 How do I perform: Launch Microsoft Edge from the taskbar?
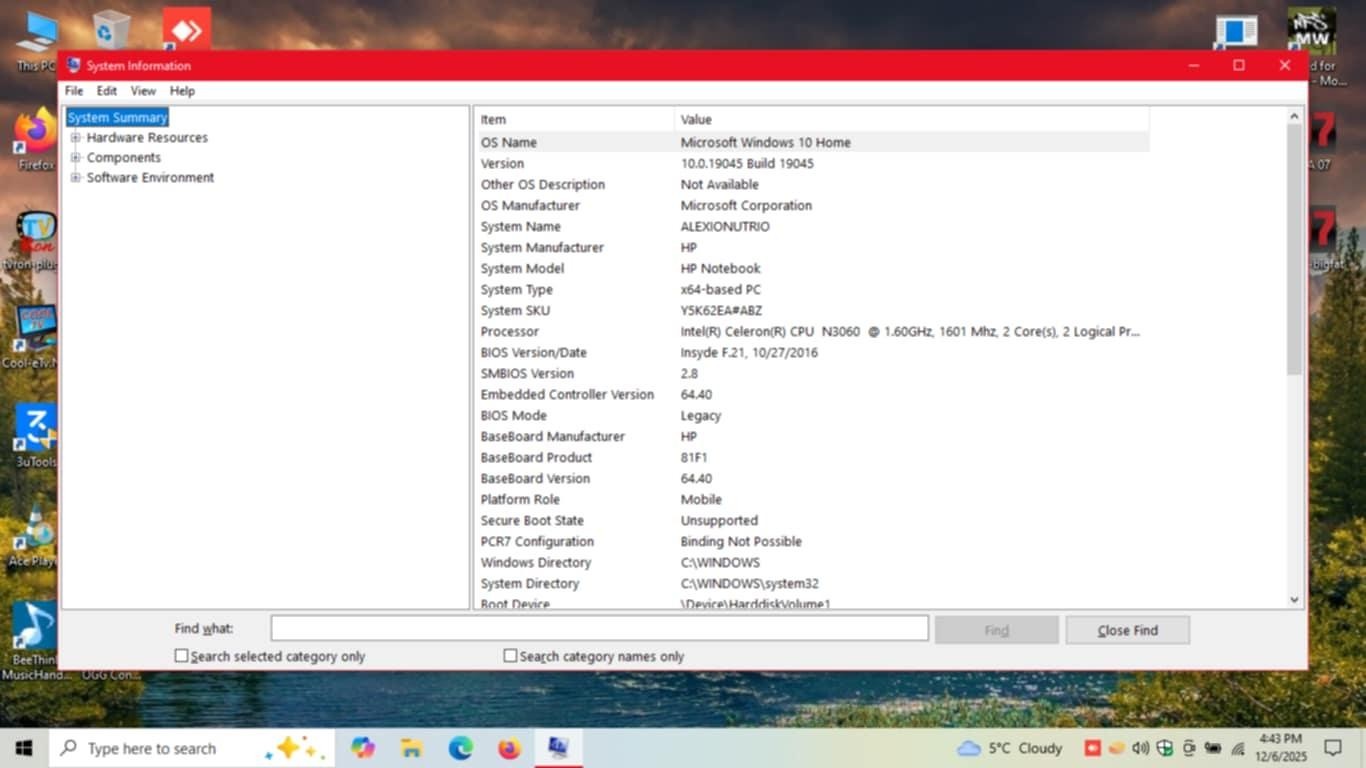(x=461, y=748)
